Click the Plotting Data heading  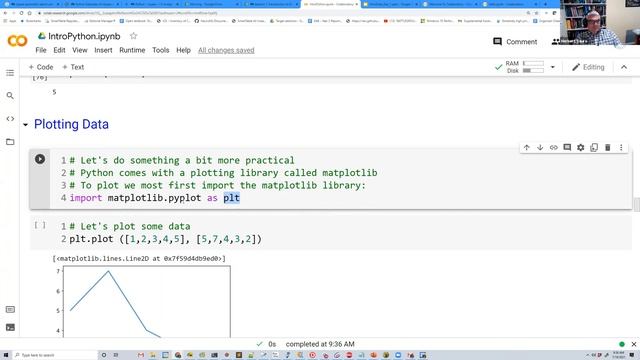point(71,124)
